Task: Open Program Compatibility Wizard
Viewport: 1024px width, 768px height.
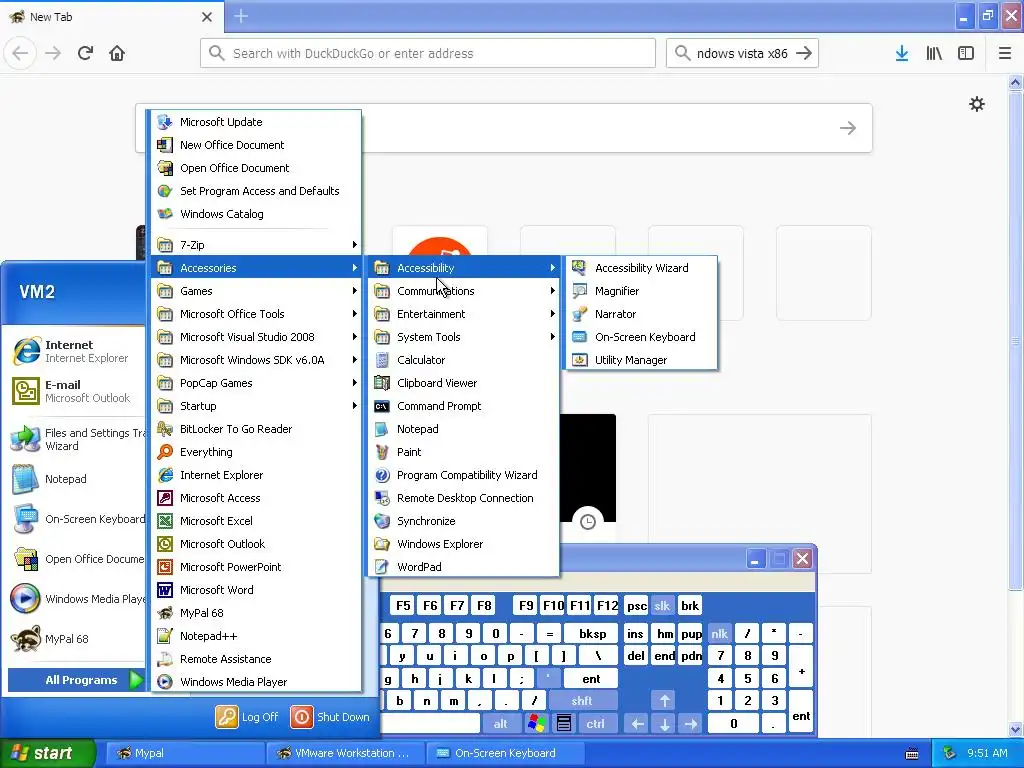Action: (463, 475)
